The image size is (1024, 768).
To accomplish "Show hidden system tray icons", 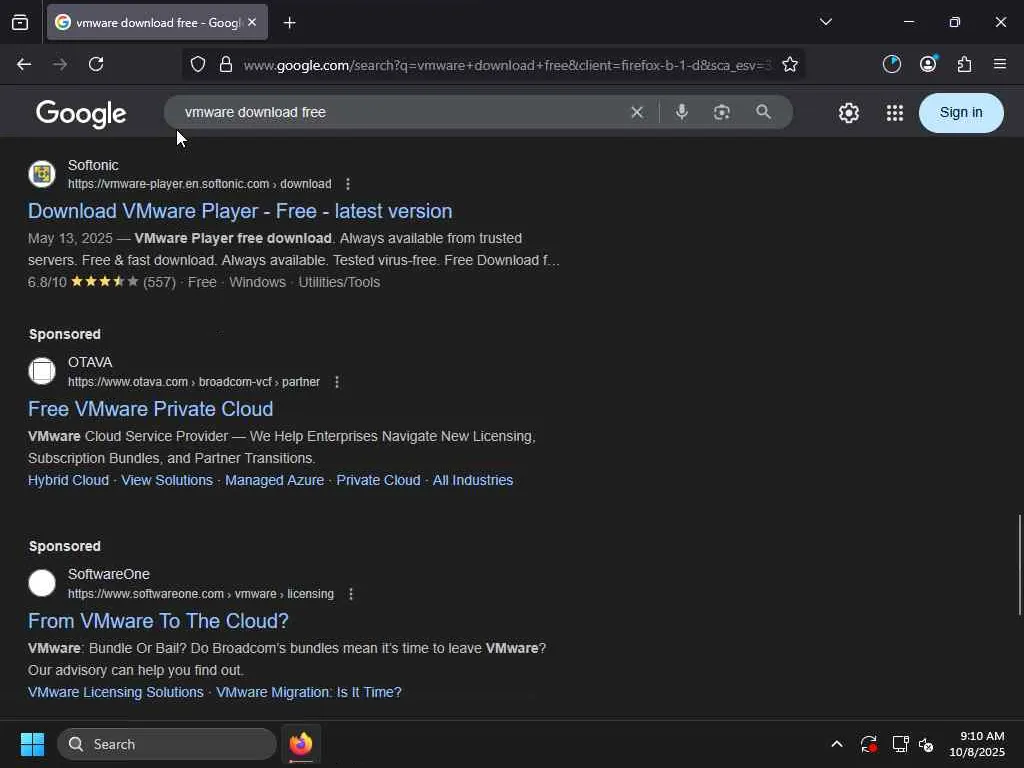I will click(x=837, y=744).
